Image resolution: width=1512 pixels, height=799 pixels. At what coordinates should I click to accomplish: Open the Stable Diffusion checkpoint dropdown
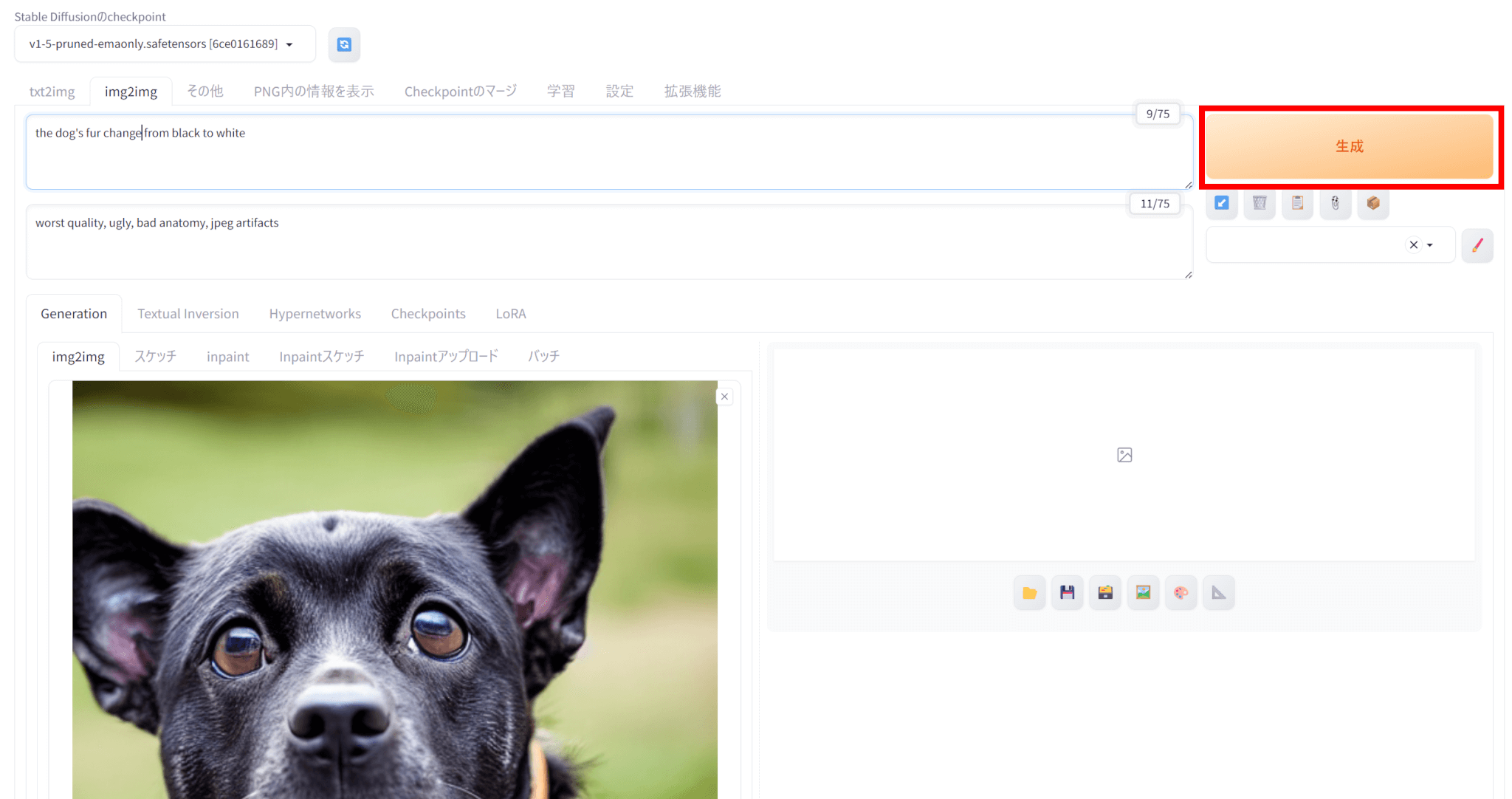tap(165, 44)
